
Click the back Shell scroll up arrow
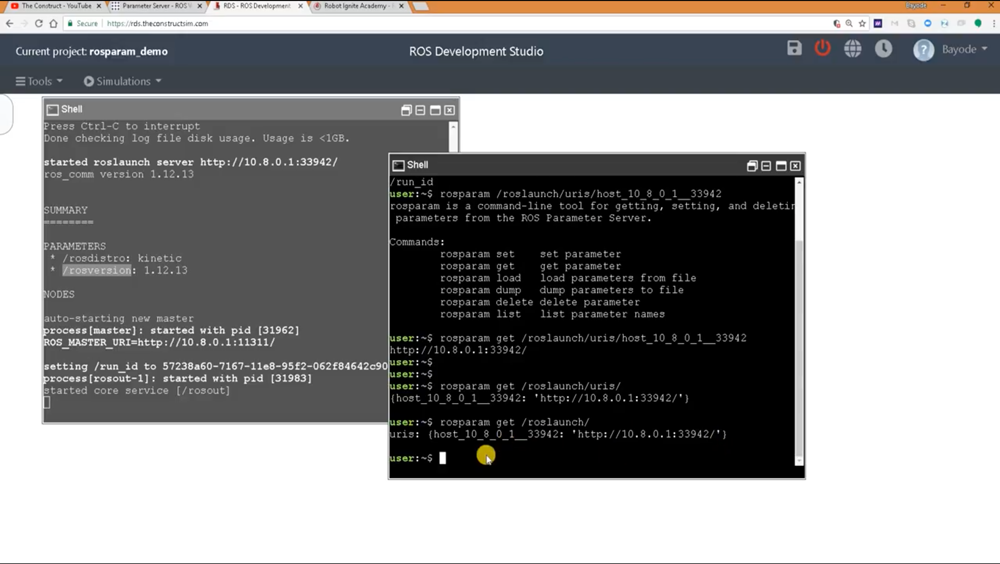(453, 126)
